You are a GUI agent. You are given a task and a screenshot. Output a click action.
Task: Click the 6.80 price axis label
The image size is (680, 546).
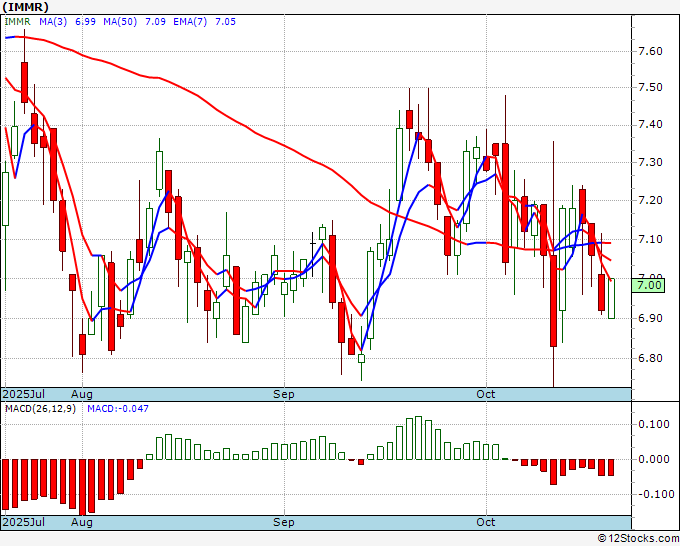tap(651, 358)
